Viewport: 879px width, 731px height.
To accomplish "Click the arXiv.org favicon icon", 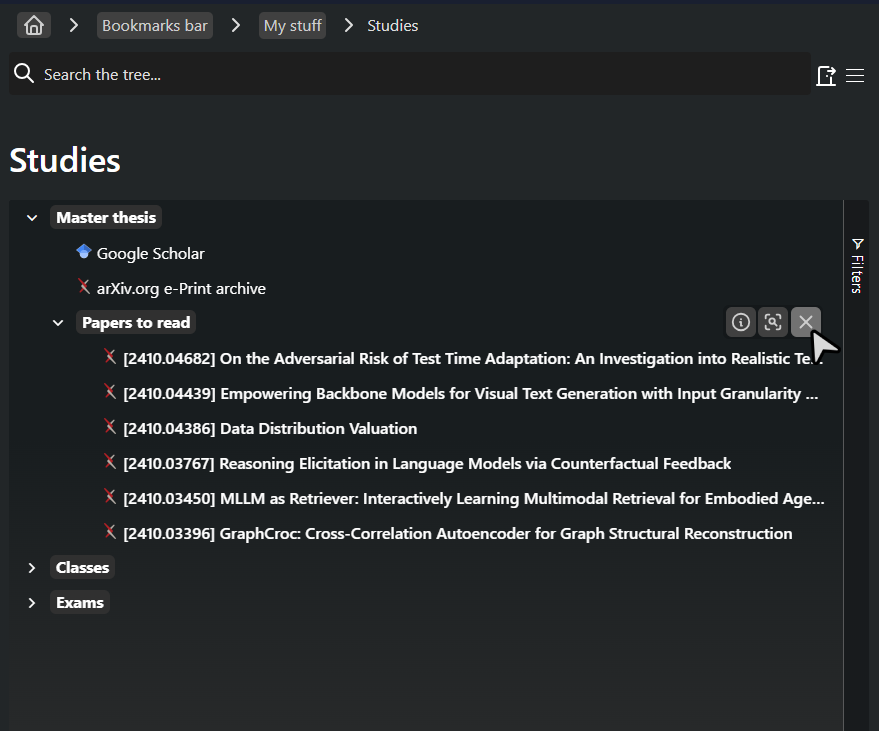I will tap(84, 287).
